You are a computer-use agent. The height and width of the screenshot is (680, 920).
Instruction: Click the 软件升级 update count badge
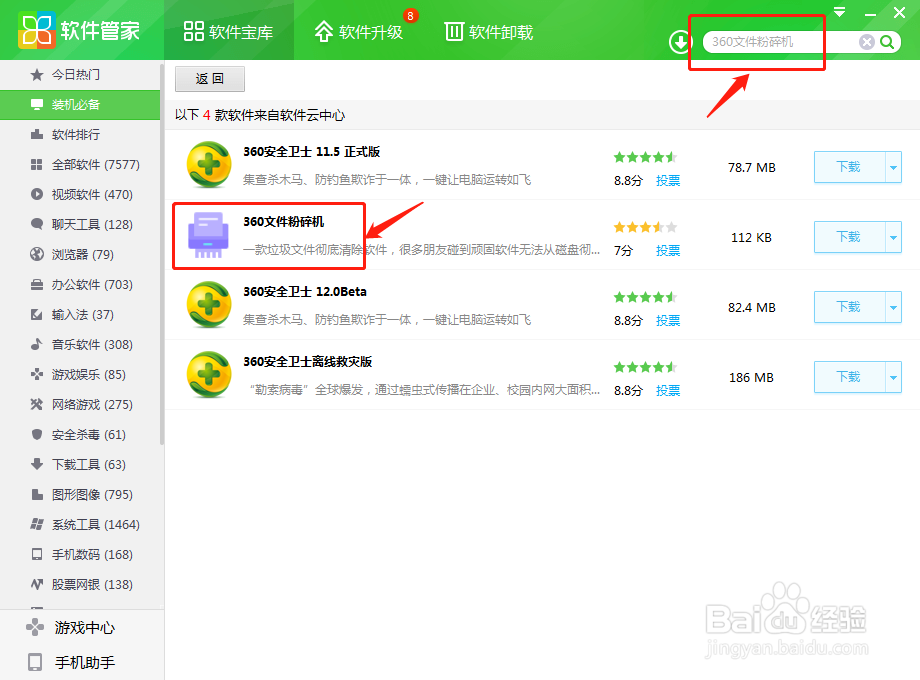pos(410,16)
